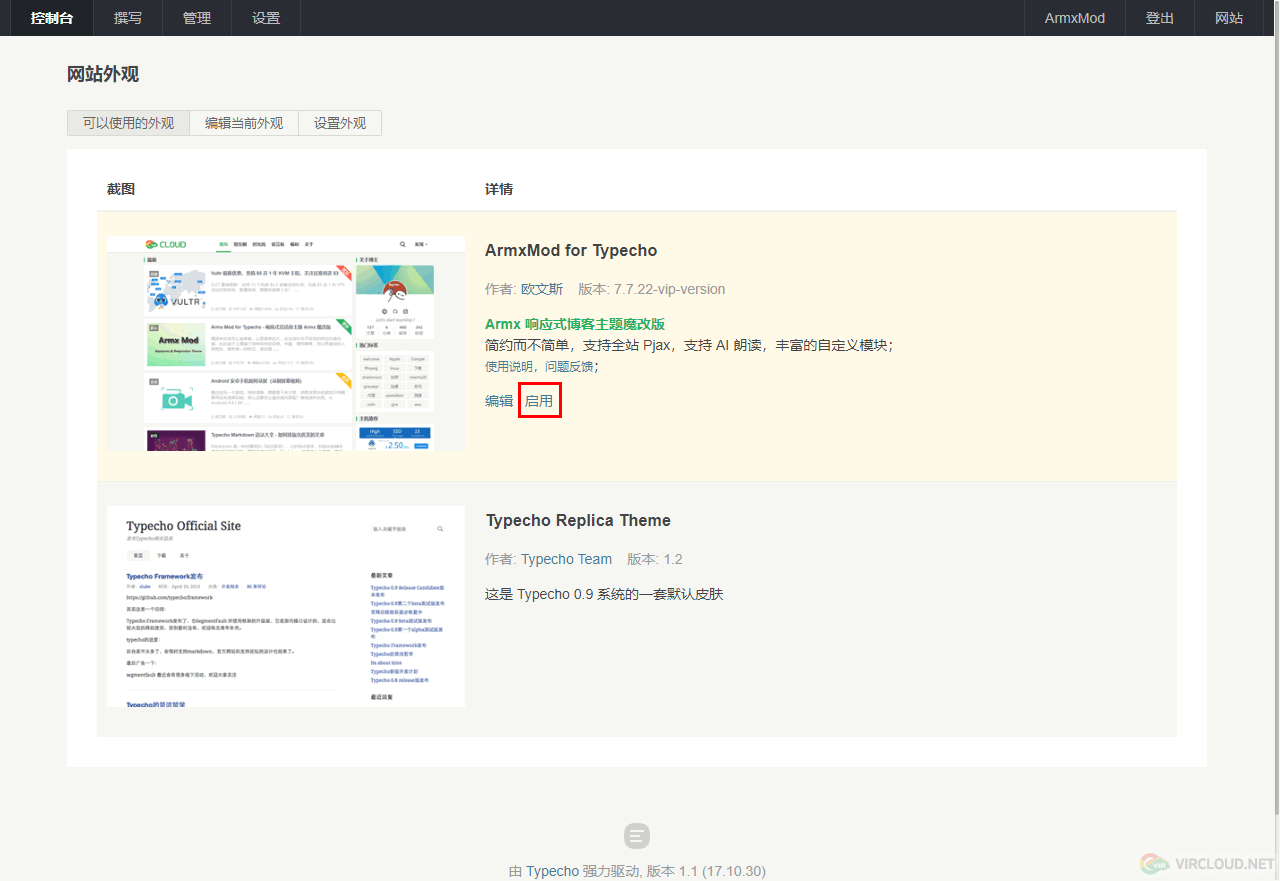Open Typecho Team author link
This screenshot has width=1280, height=881.
coord(567,559)
